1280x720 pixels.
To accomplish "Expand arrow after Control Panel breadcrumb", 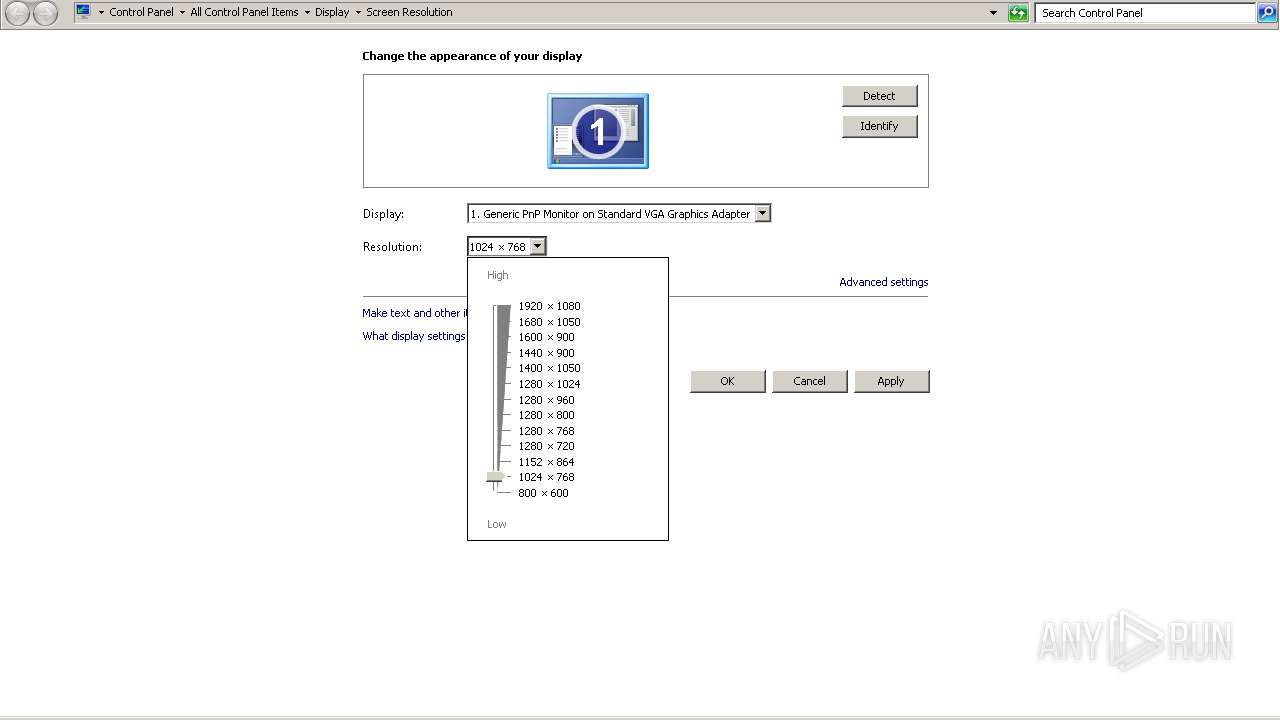I will [182, 13].
